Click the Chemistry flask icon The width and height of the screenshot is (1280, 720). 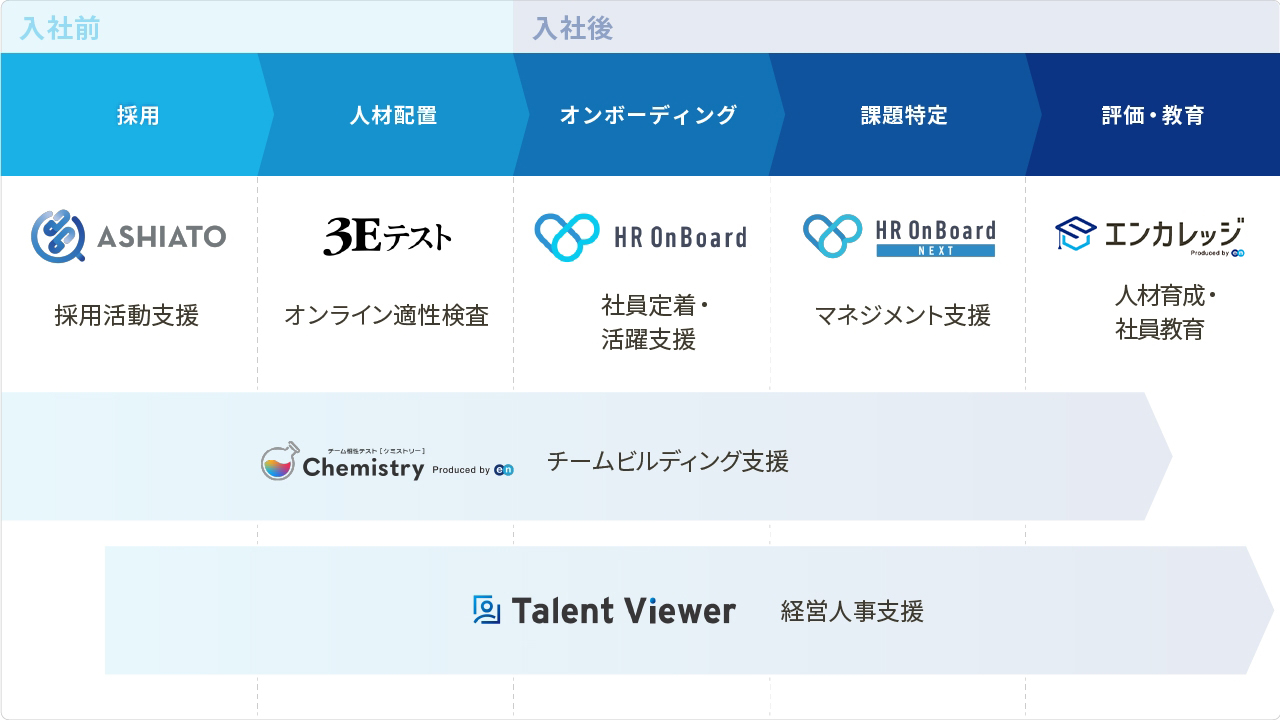[x=279, y=461]
